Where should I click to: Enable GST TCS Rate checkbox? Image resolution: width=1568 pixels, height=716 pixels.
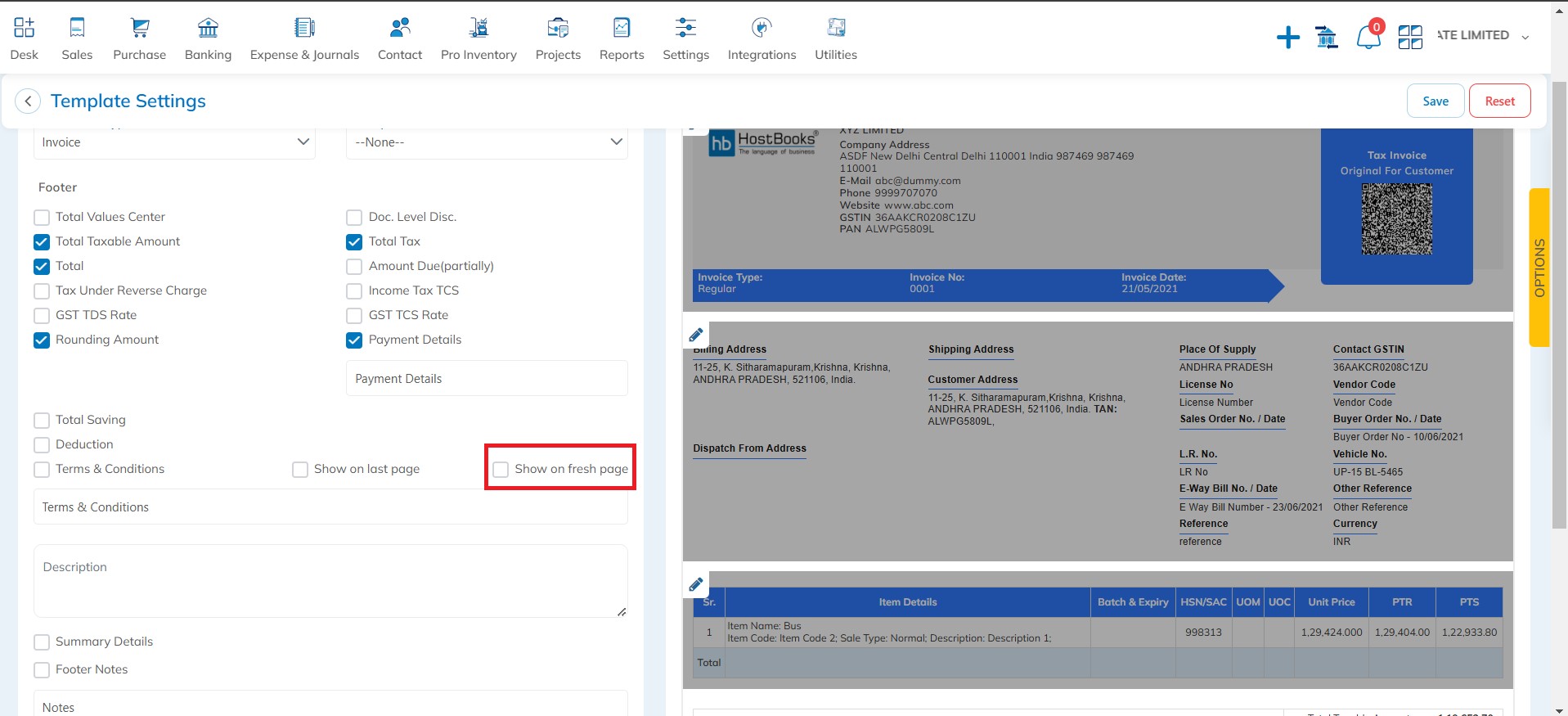click(x=354, y=316)
